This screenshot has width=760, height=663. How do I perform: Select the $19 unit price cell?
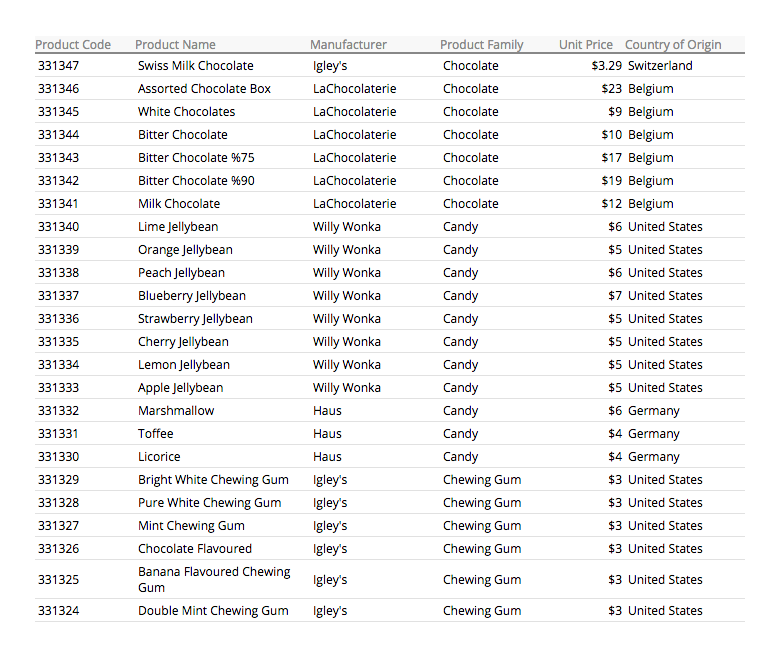(612, 181)
